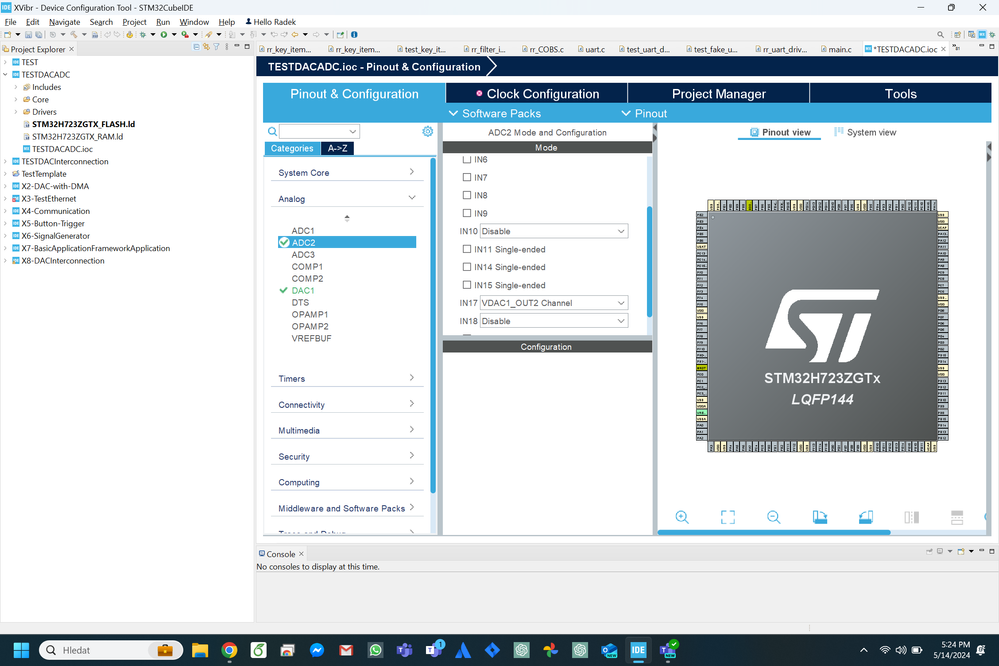Enable the IN7 checkbox
999x666 pixels.
(467, 177)
